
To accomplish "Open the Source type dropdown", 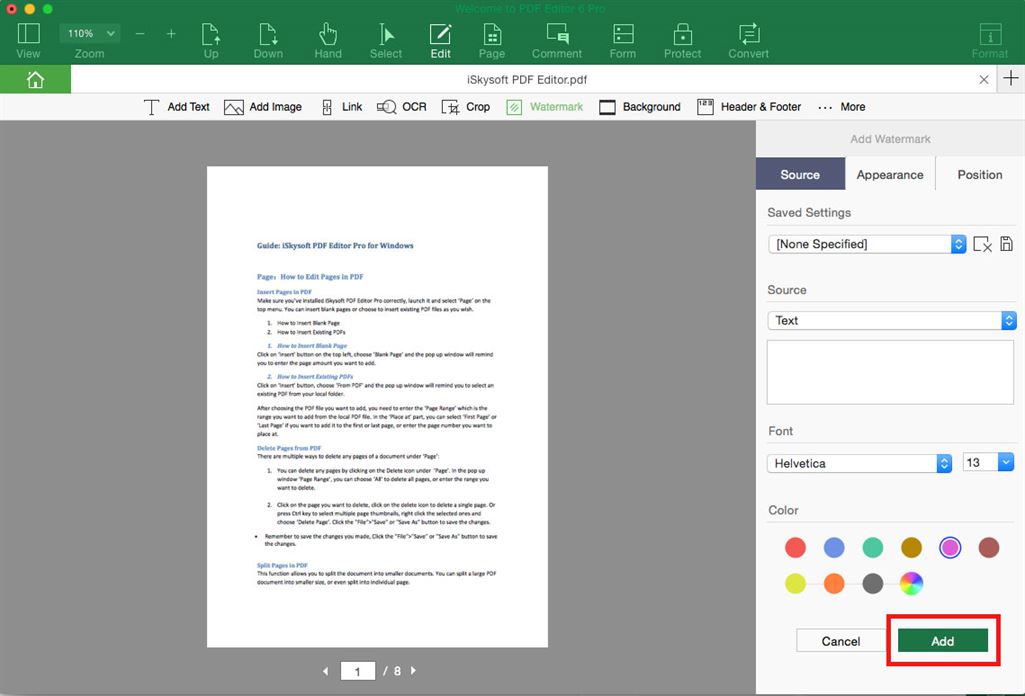I will click(x=892, y=320).
